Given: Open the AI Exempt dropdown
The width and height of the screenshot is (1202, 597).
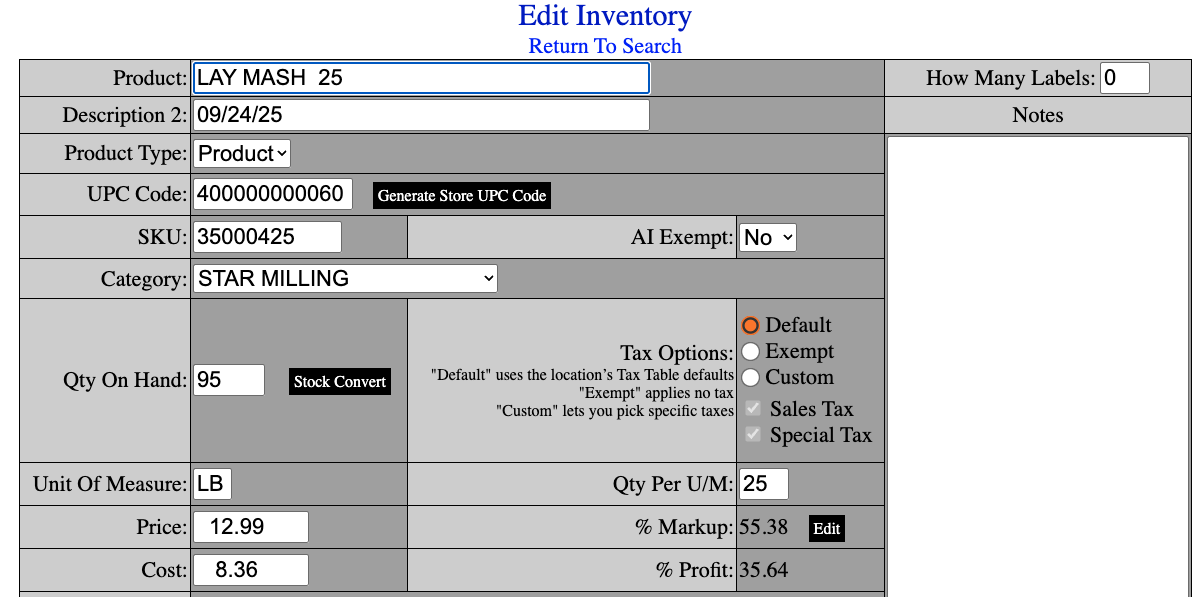Looking at the screenshot, I should point(767,237).
